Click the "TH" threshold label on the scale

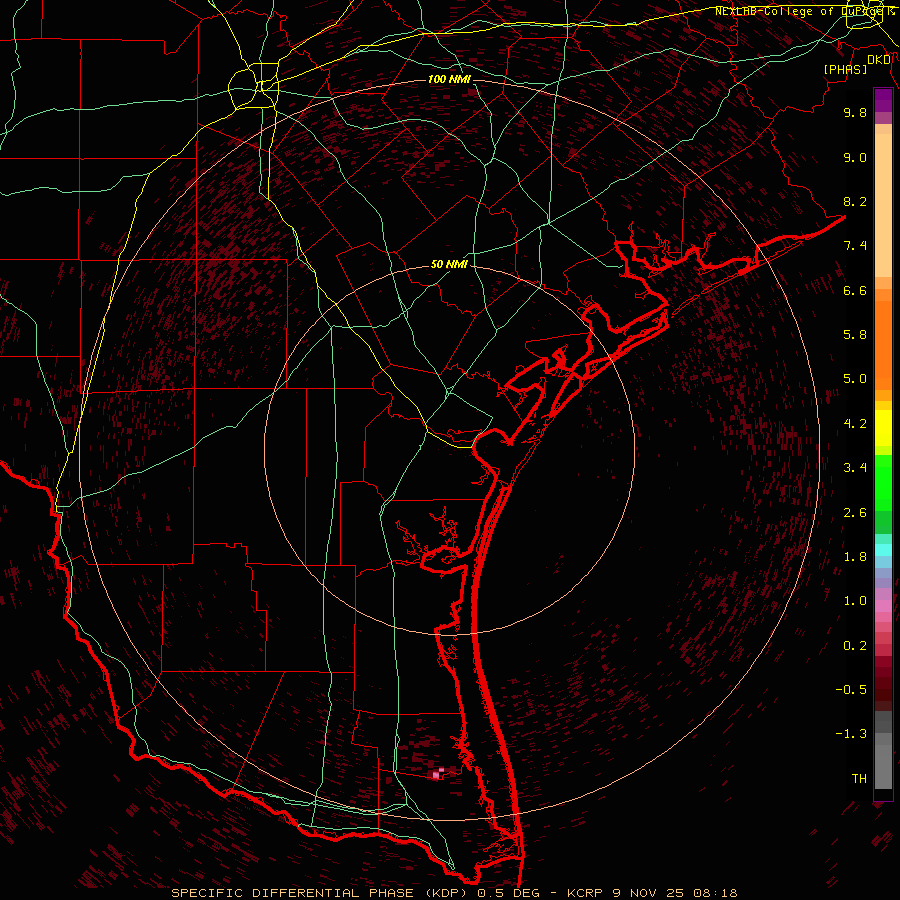click(x=859, y=779)
